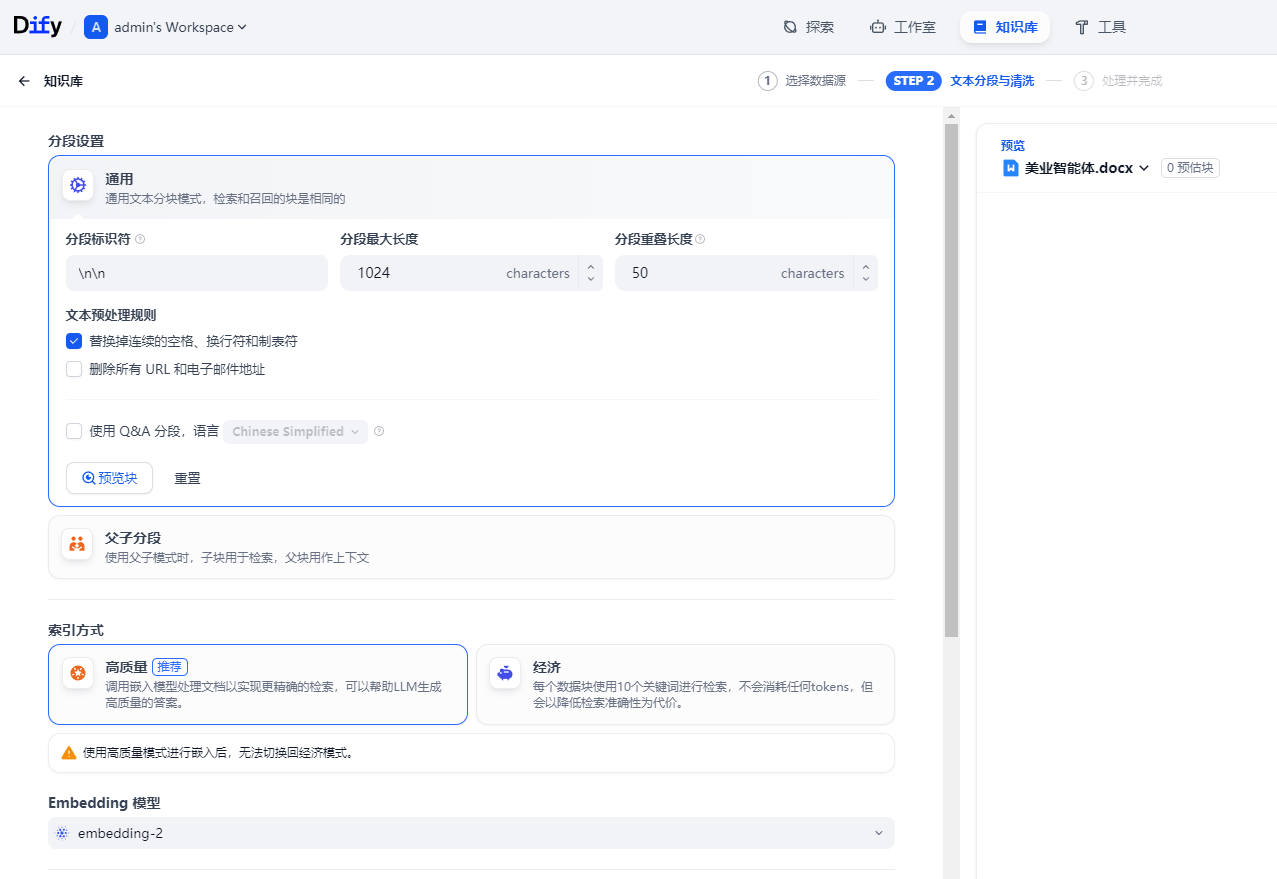Click the 分段标识符 input field
This screenshot has height=879, width=1277.
196,273
